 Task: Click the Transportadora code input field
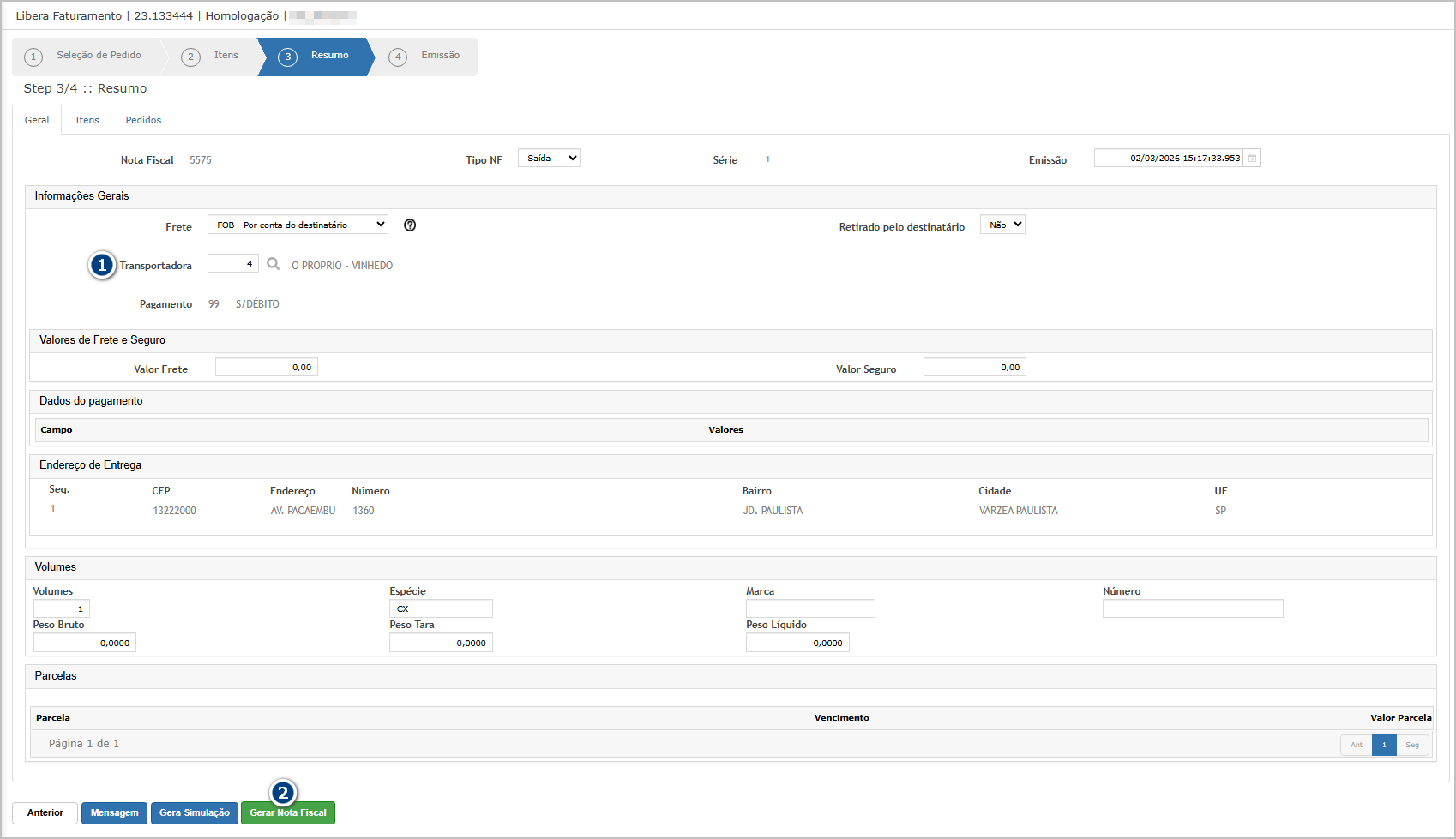pyautogui.click(x=232, y=264)
